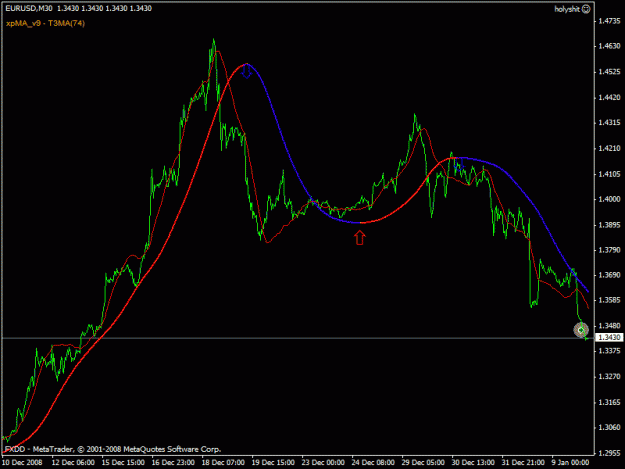Click the 1.3165 price scale label
625x469 pixels.
pyautogui.click(x=609, y=402)
